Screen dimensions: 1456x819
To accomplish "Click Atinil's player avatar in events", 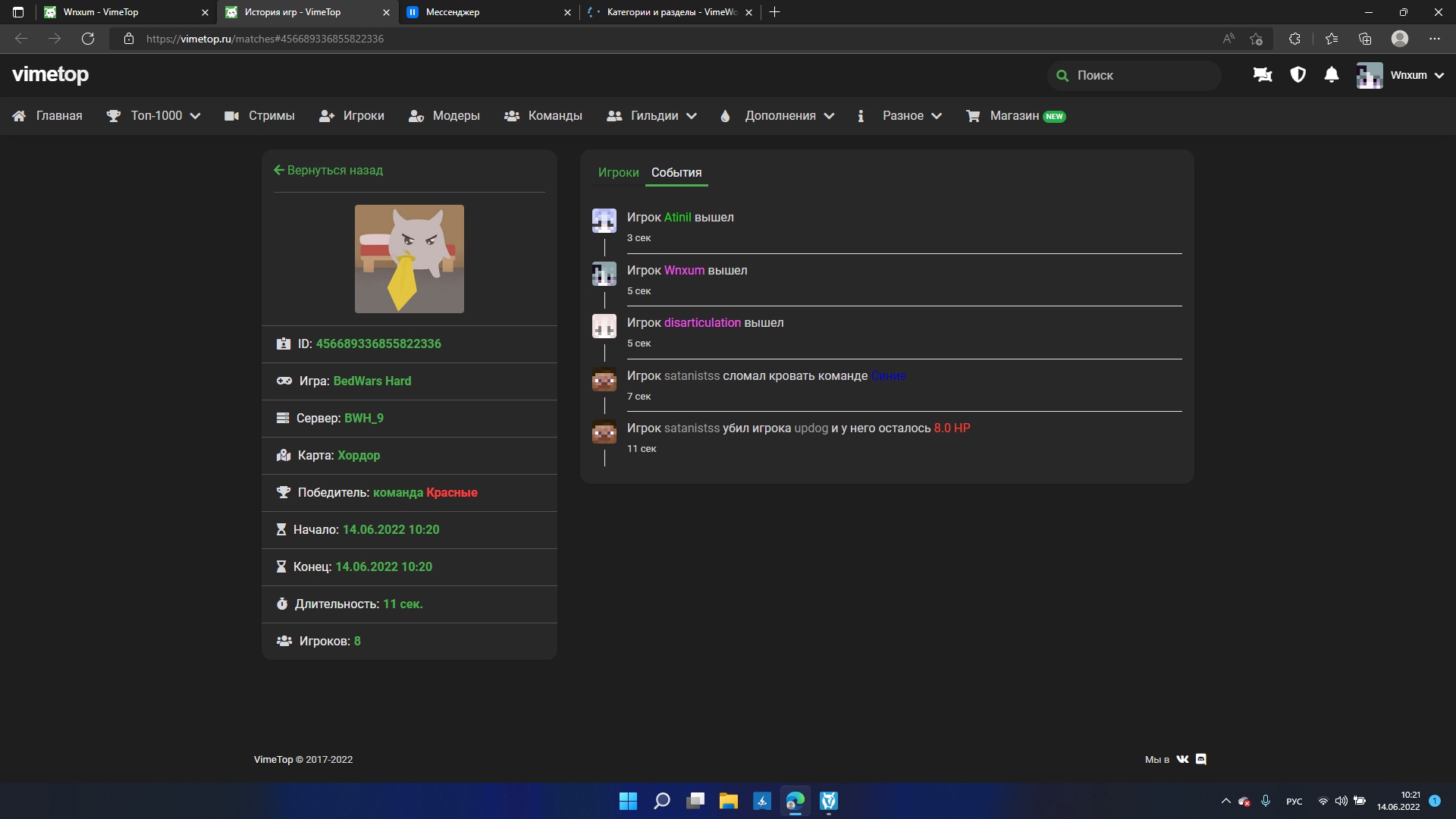I will click(x=604, y=221).
